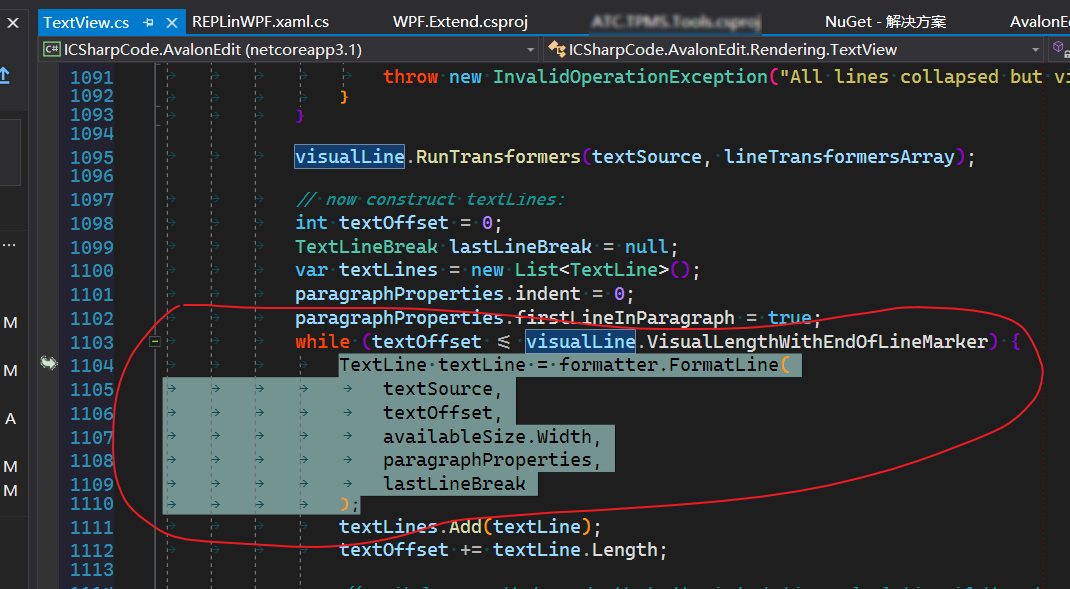The image size is (1070, 589).
Task: Set a breakpoint in the margin of line 1098
Action: click(x=46, y=222)
